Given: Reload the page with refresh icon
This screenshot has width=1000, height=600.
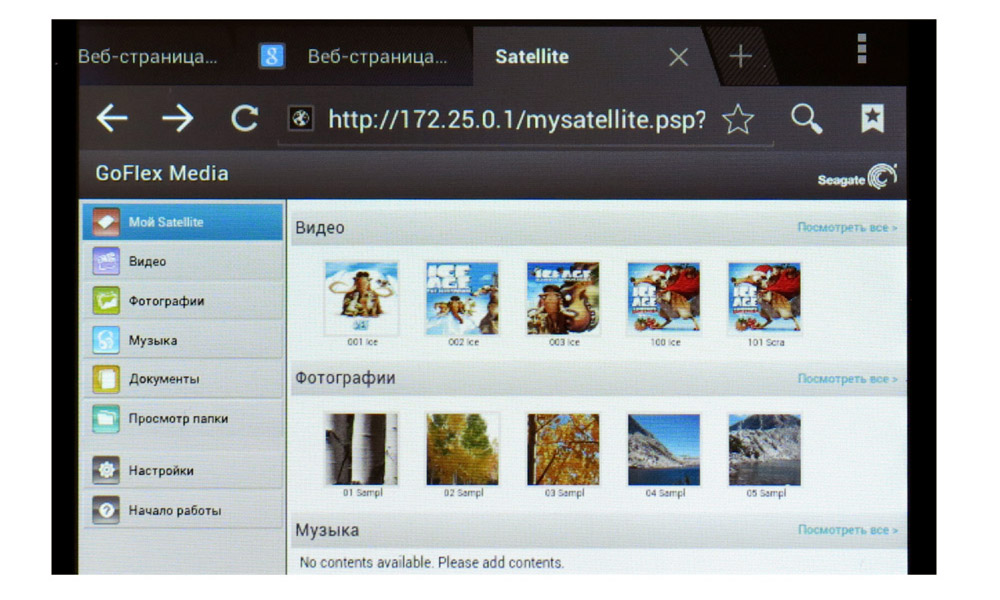Looking at the screenshot, I should (x=243, y=120).
